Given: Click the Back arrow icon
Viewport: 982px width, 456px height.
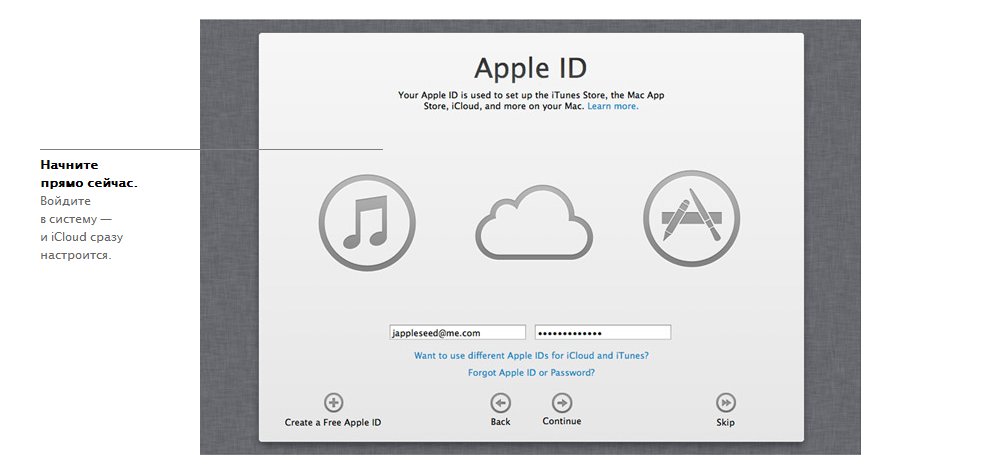Looking at the screenshot, I should tap(500, 402).
